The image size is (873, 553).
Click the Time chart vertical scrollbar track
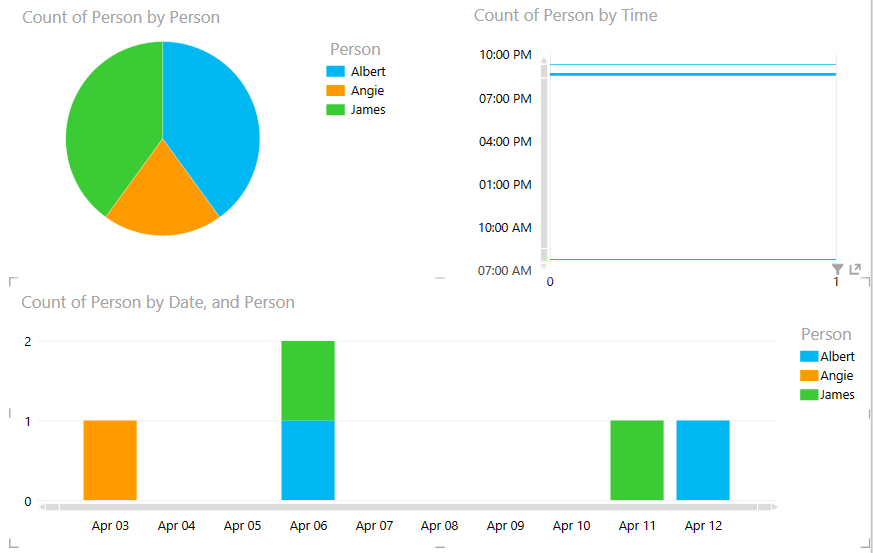click(544, 160)
